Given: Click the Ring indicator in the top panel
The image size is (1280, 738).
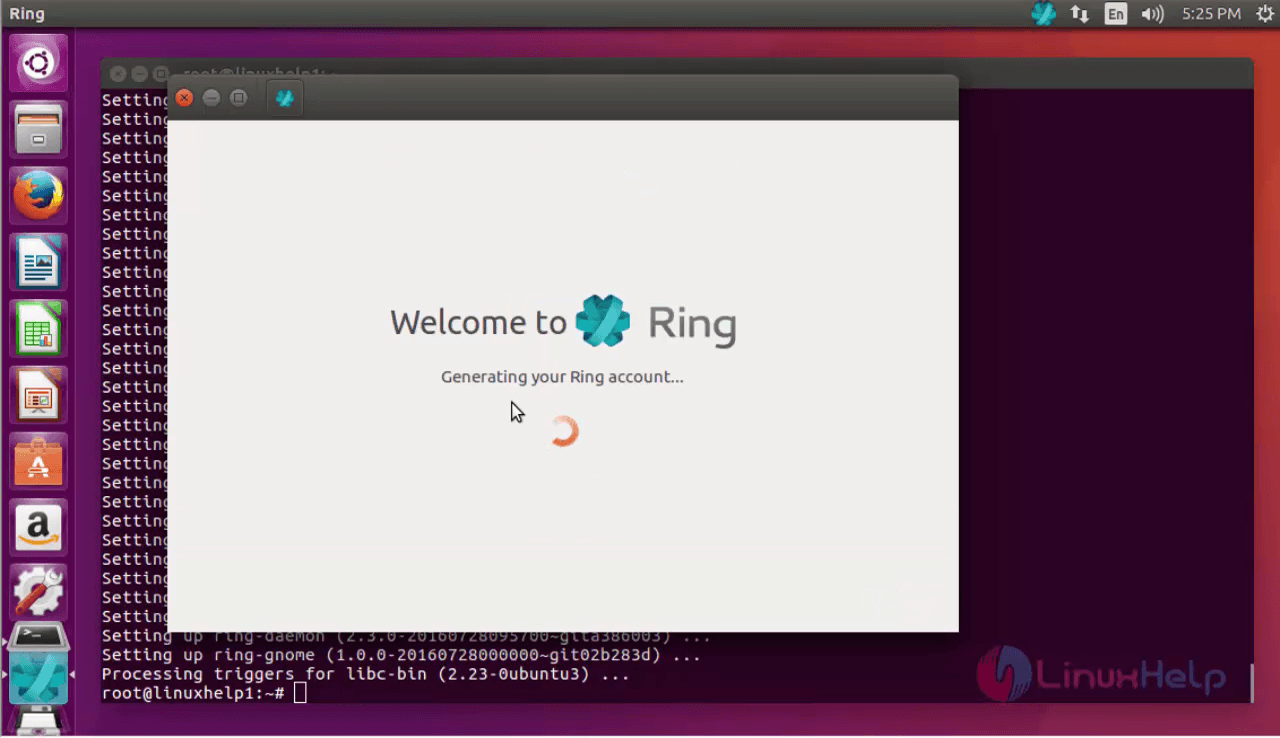Looking at the screenshot, I should coord(1043,14).
